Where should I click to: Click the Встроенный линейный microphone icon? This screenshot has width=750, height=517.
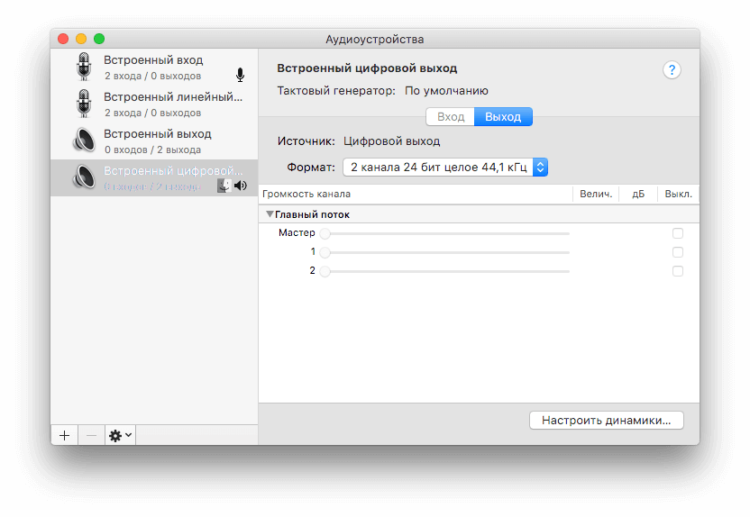84,103
